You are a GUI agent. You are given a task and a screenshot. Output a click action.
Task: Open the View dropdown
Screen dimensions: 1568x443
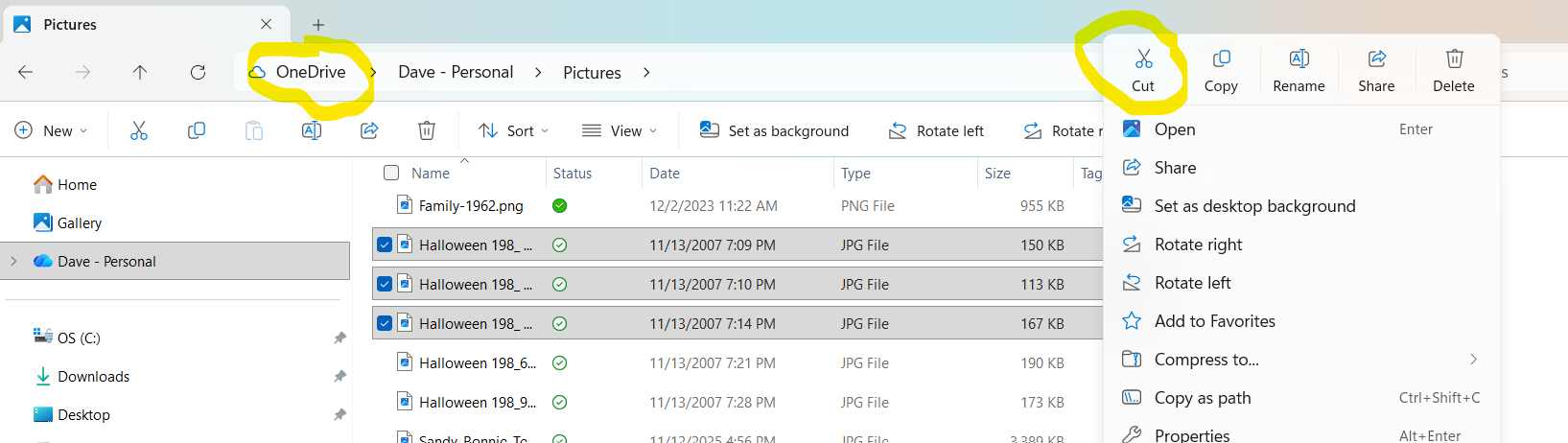pyautogui.click(x=620, y=130)
